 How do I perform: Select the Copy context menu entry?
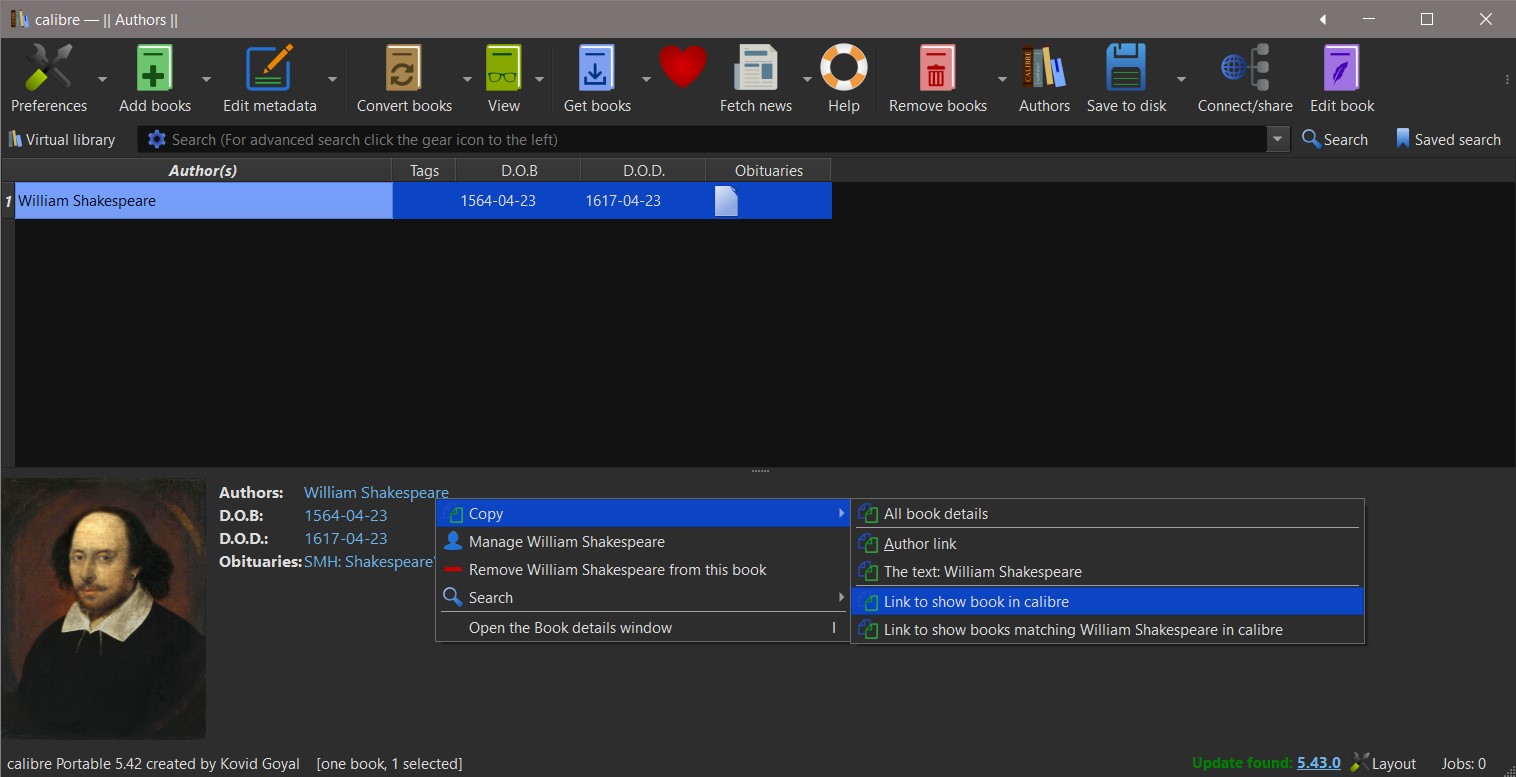642,514
